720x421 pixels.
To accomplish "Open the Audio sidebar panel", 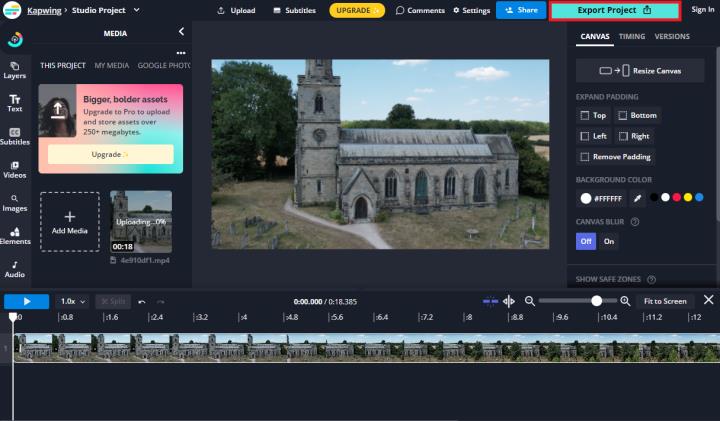I will coord(15,269).
